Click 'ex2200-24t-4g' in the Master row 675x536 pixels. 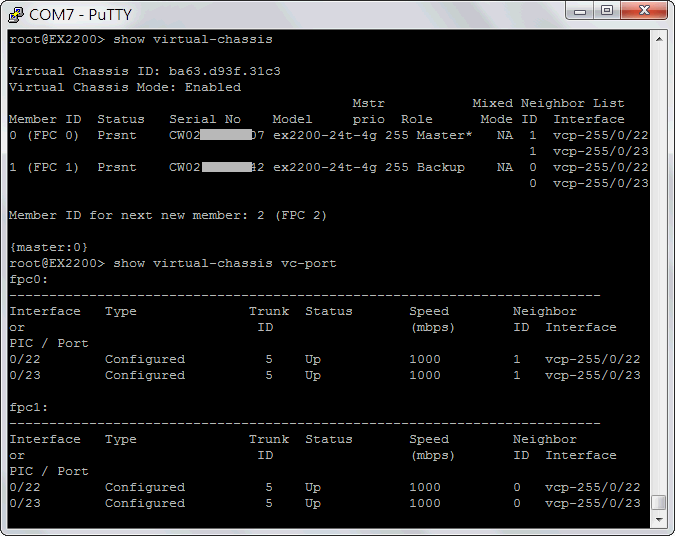point(325,135)
